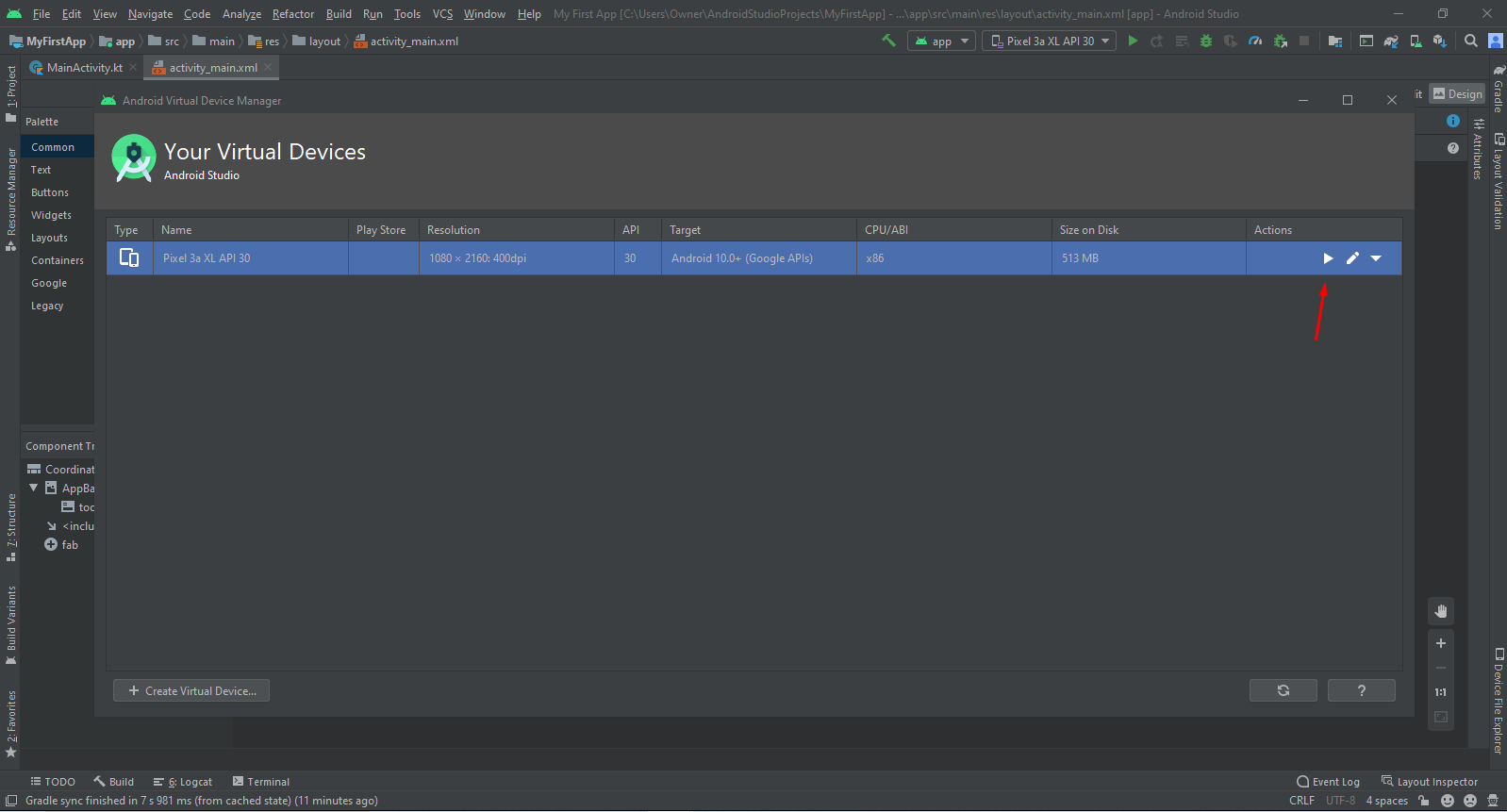The image size is (1507, 812).
Task: Open the TODO tool window
Action: (x=53, y=782)
